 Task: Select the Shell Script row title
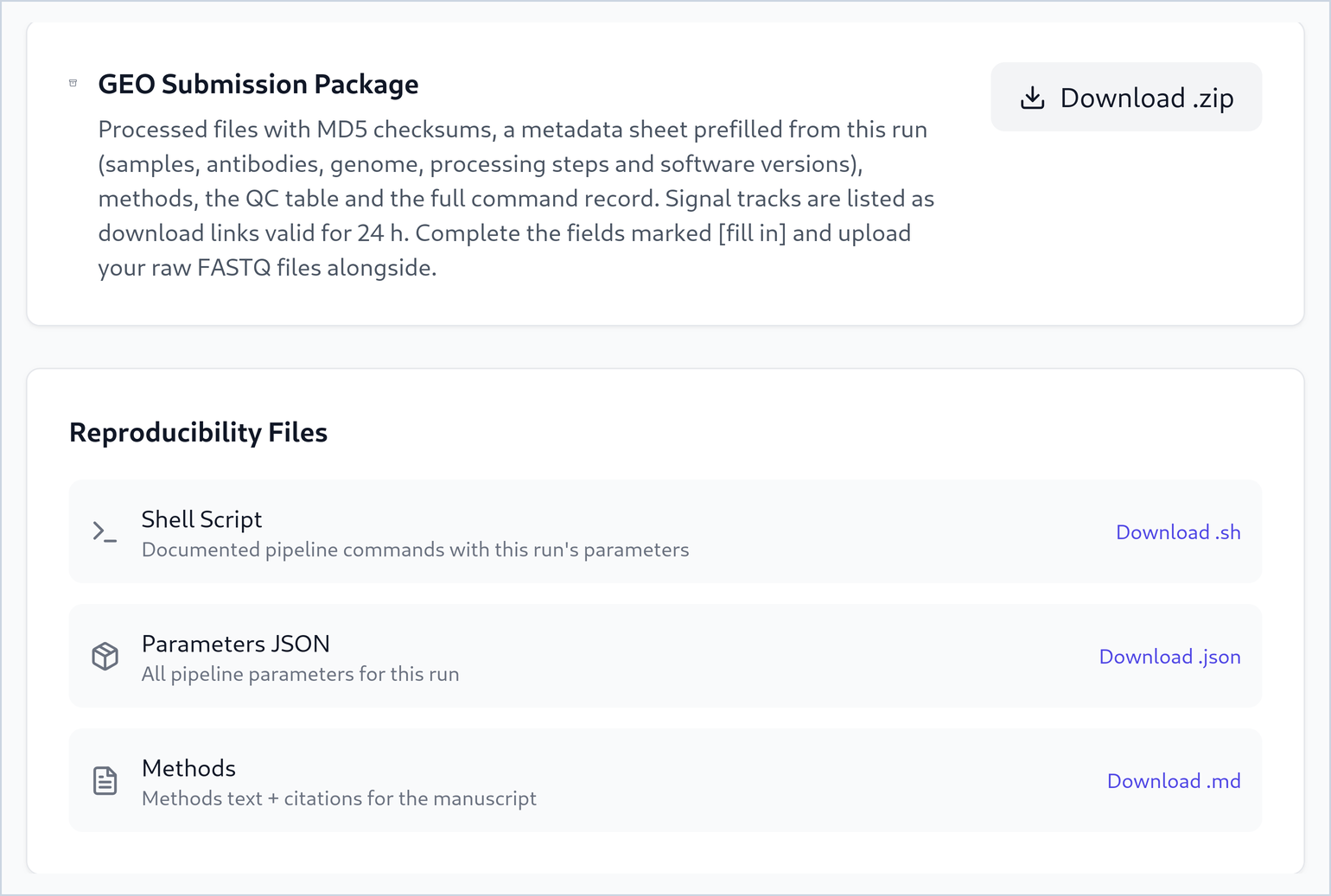pyautogui.click(x=201, y=519)
